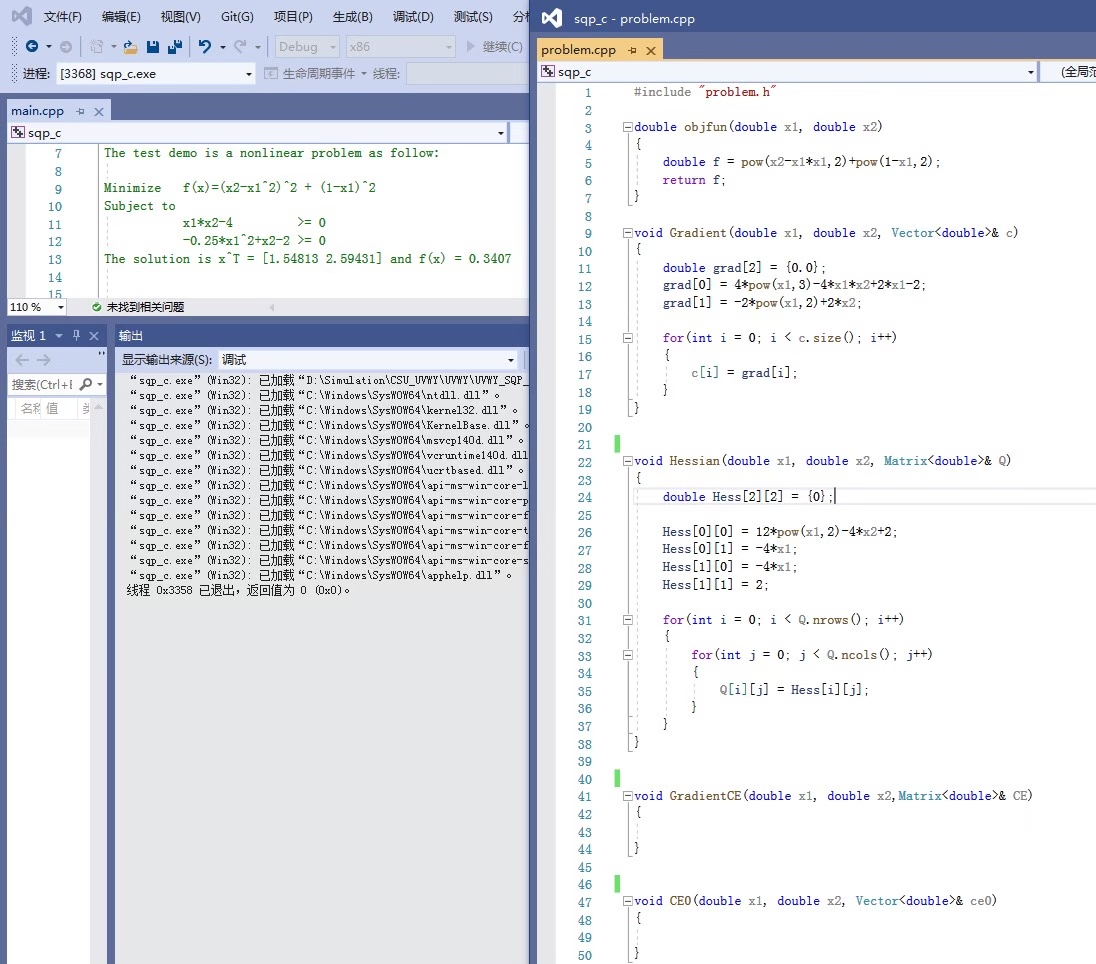Image resolution: width=1096 pixels, height=964 pixels.
Task: Open the Watch 1 window options dropdown
Action: (x=59, y=336)
